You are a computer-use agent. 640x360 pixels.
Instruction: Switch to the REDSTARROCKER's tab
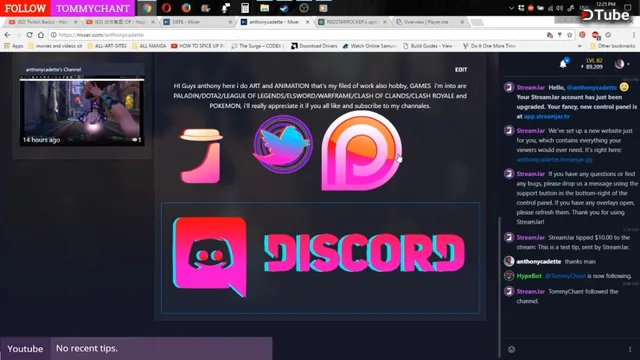pos(352,22)
